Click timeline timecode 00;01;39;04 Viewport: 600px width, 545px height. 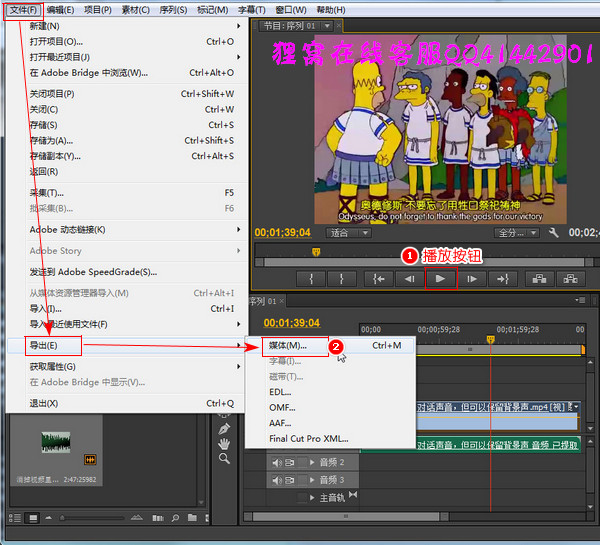tap(292, 323)
